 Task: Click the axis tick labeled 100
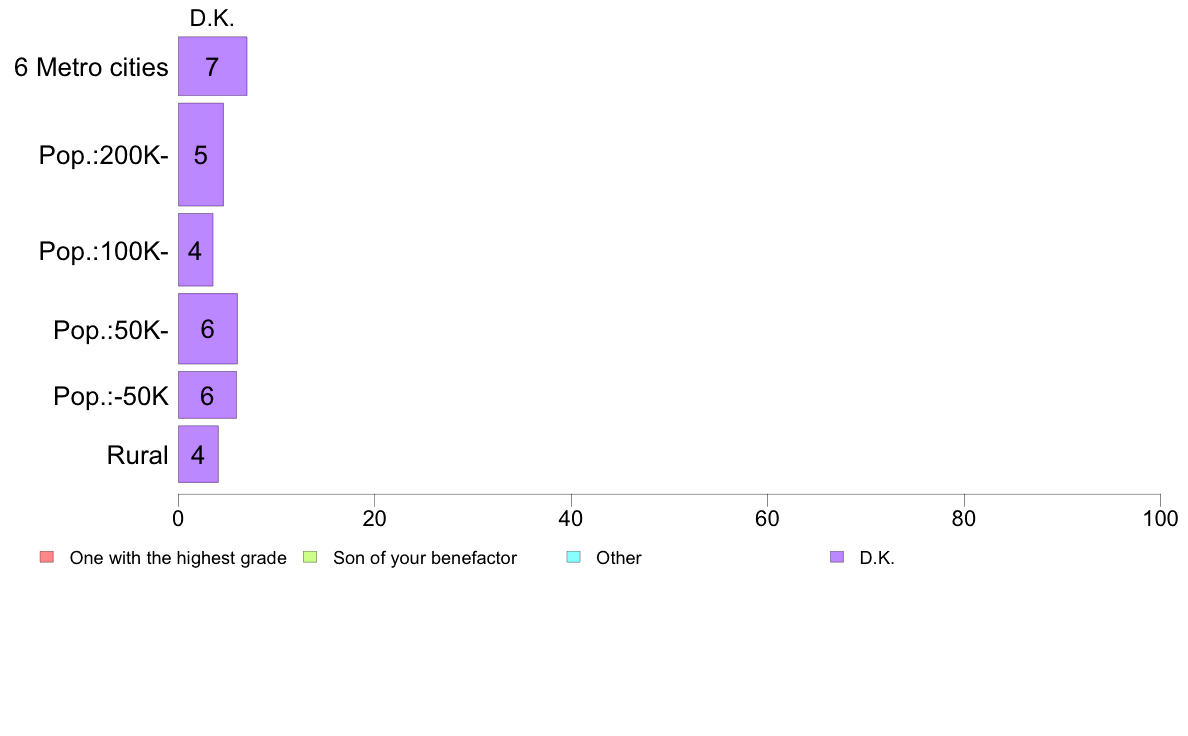click(1160, 518)
